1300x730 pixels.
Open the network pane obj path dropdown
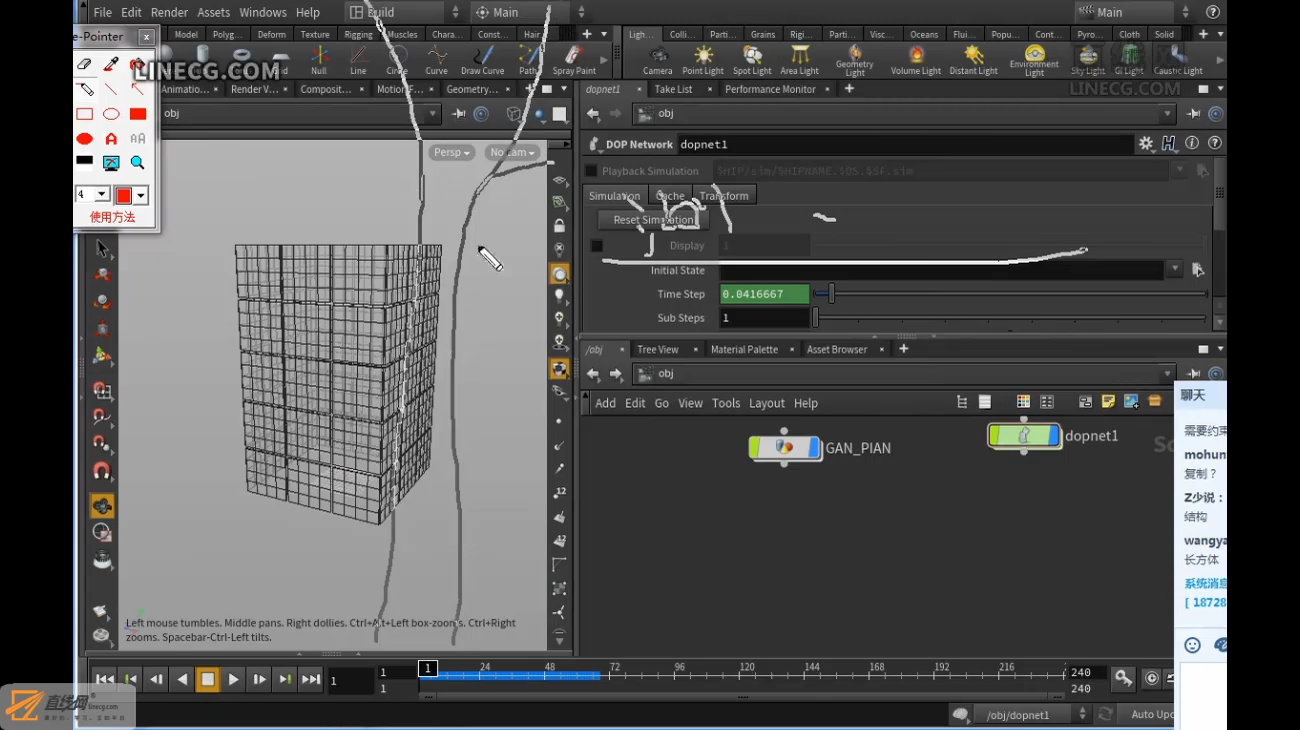click(x=1167, y=374)
